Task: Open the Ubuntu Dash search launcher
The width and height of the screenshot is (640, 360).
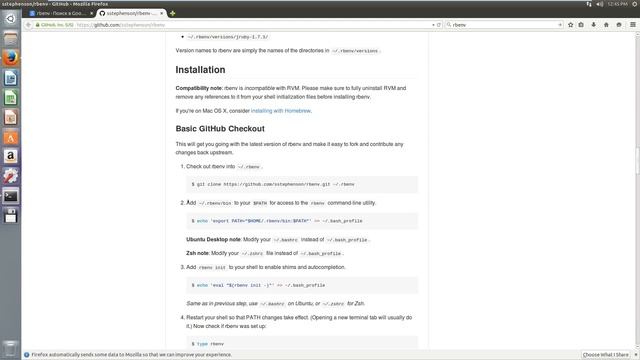Action: 11,18
